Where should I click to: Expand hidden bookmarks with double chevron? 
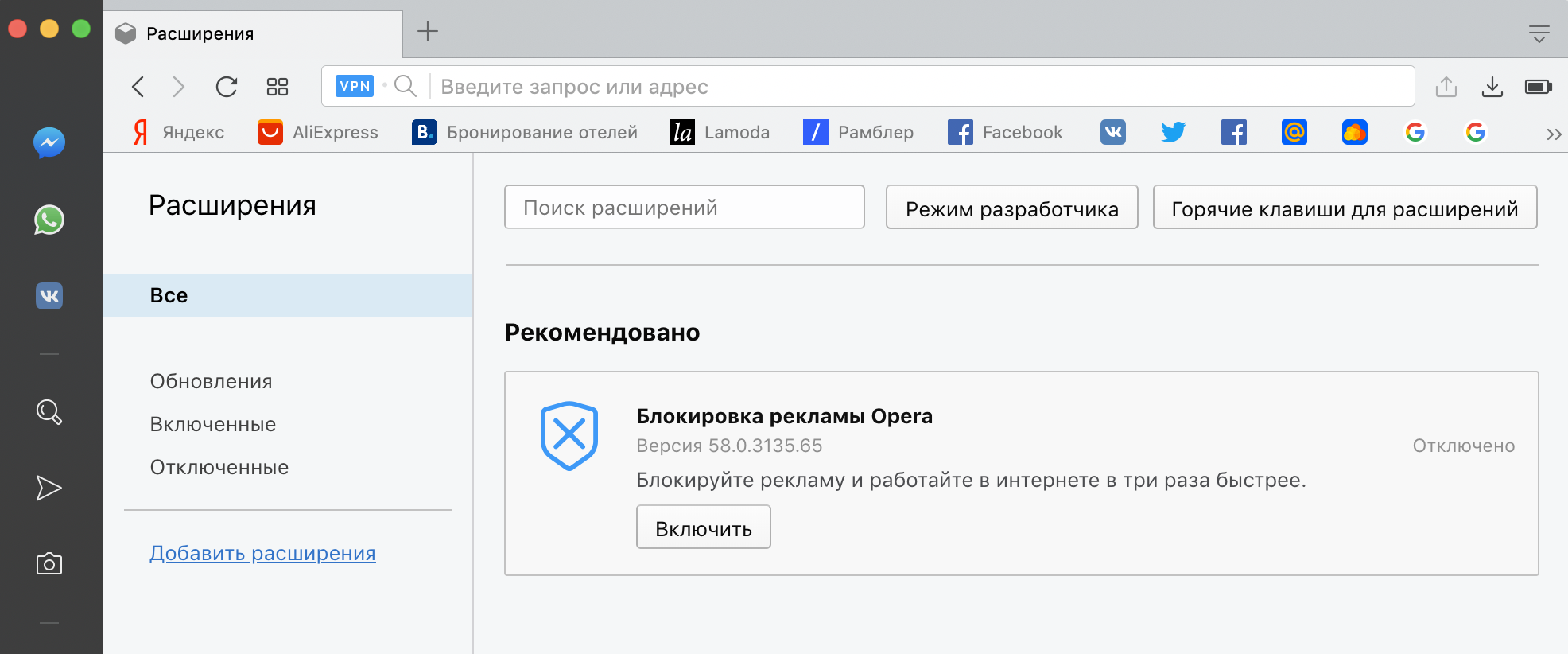[1553, 134]
